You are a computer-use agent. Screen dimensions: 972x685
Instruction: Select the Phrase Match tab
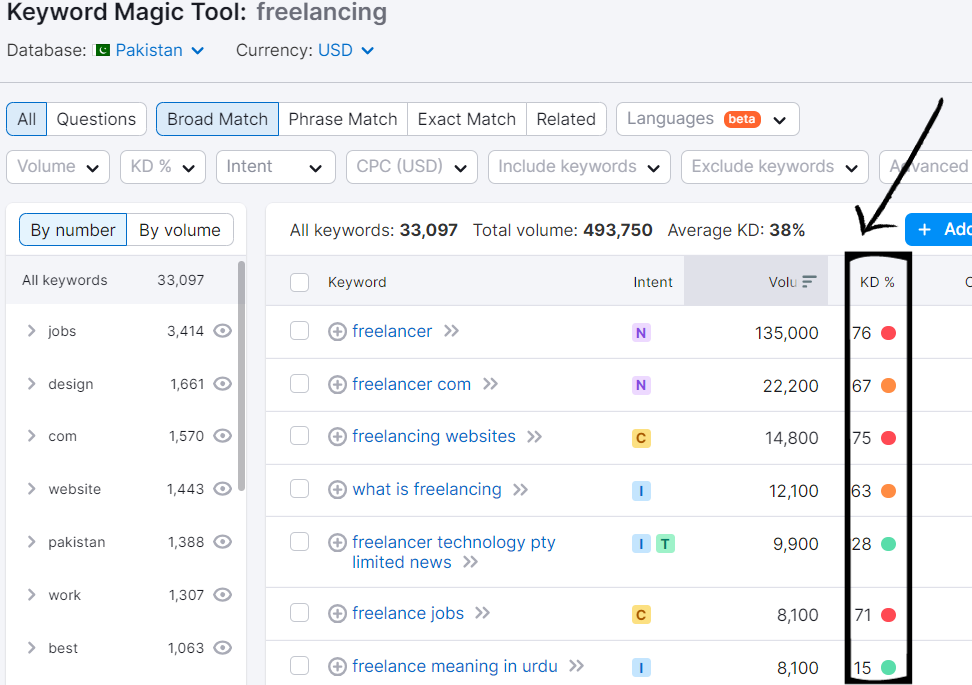click(x=343, y=119)
